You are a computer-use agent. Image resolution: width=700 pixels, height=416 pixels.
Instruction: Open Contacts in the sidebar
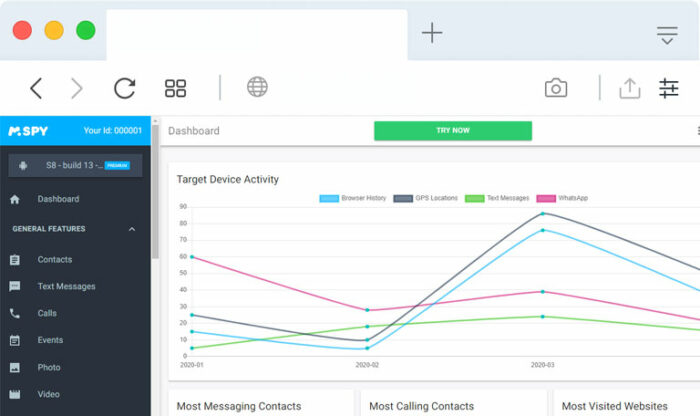click(x=54, y=259)
